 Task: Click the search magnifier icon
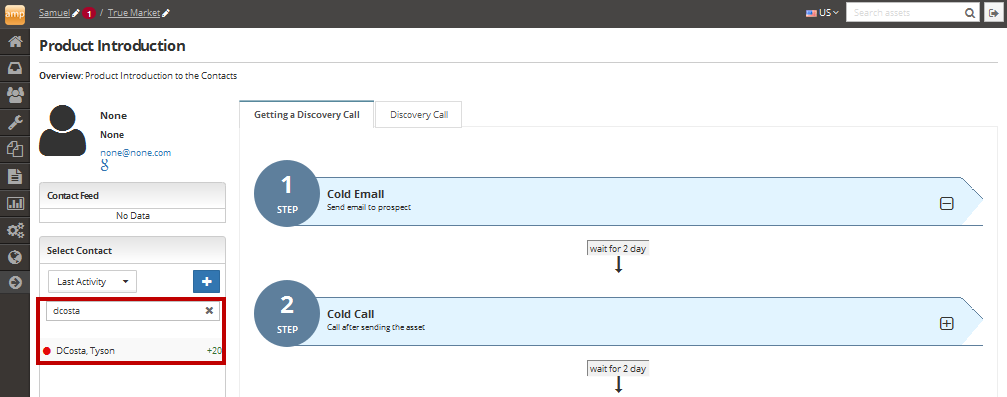point(970,13)
